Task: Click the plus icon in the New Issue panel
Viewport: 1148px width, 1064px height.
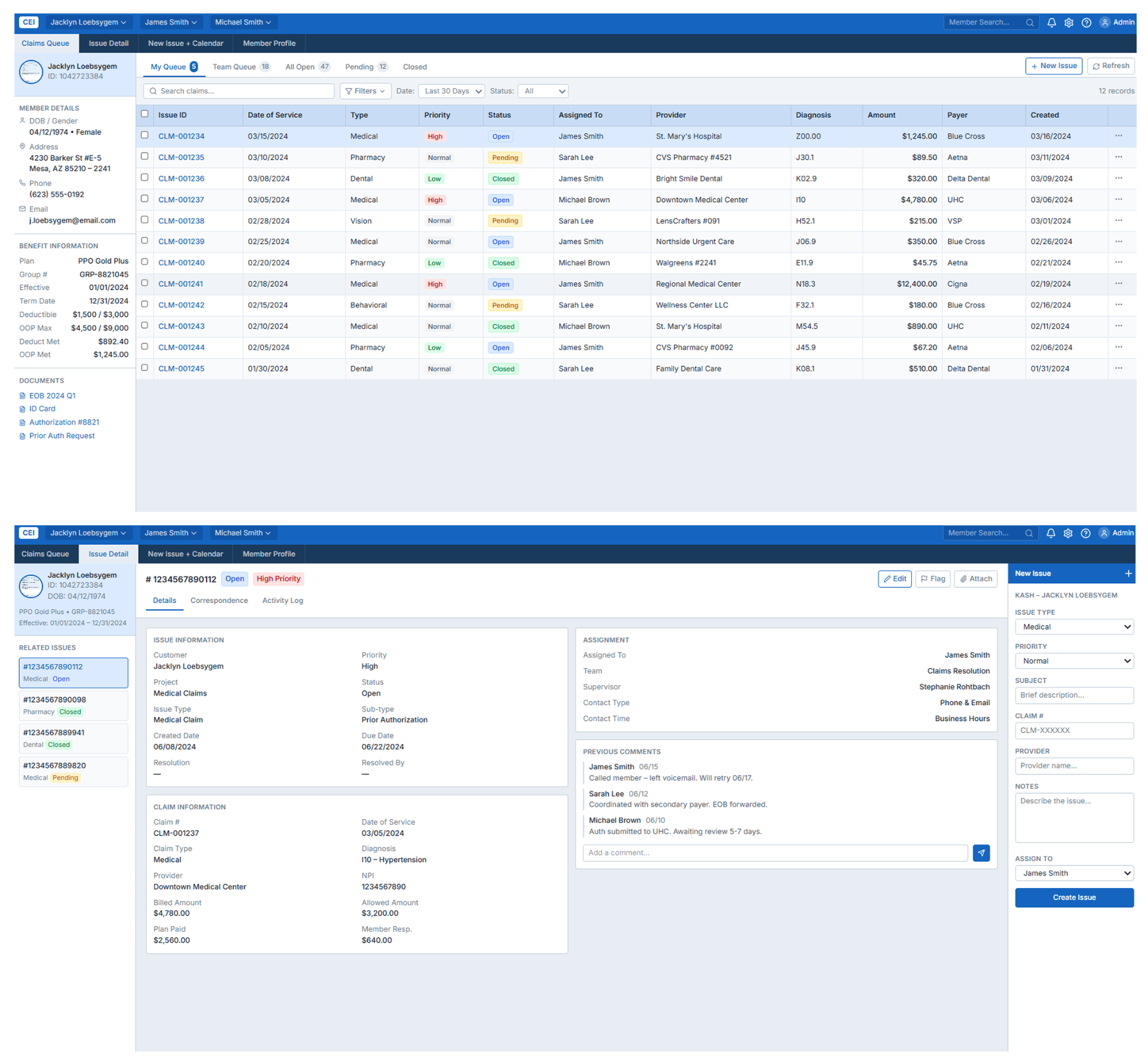Action: [1128, 573]
